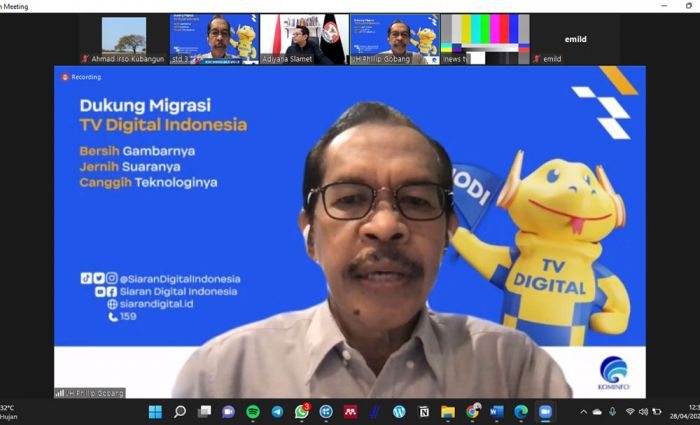700x425 pixels.
Task: Open Telegram from the taskbar
Action: (277, 412)
